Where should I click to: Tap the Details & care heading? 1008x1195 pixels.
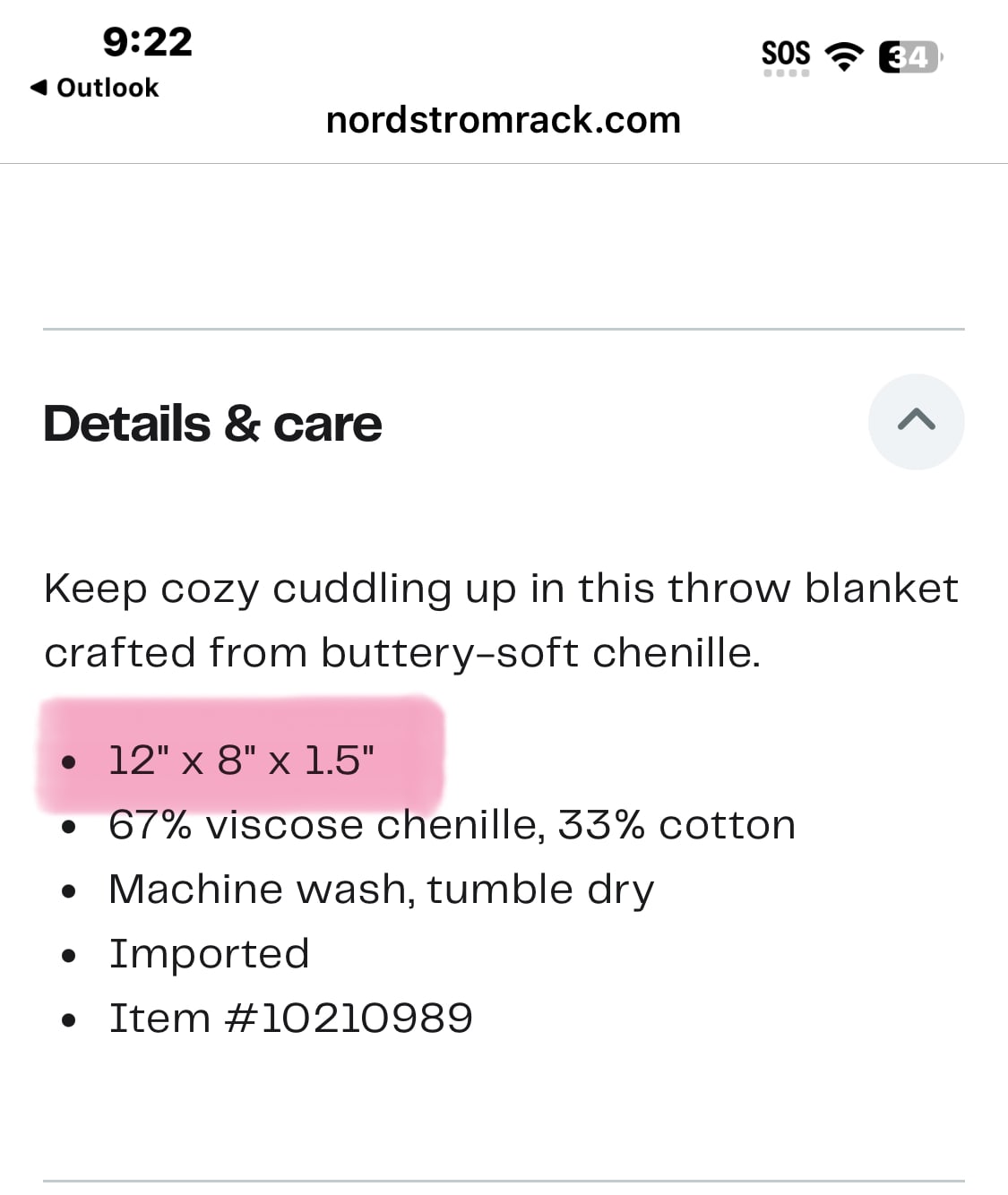click(213, 423)
